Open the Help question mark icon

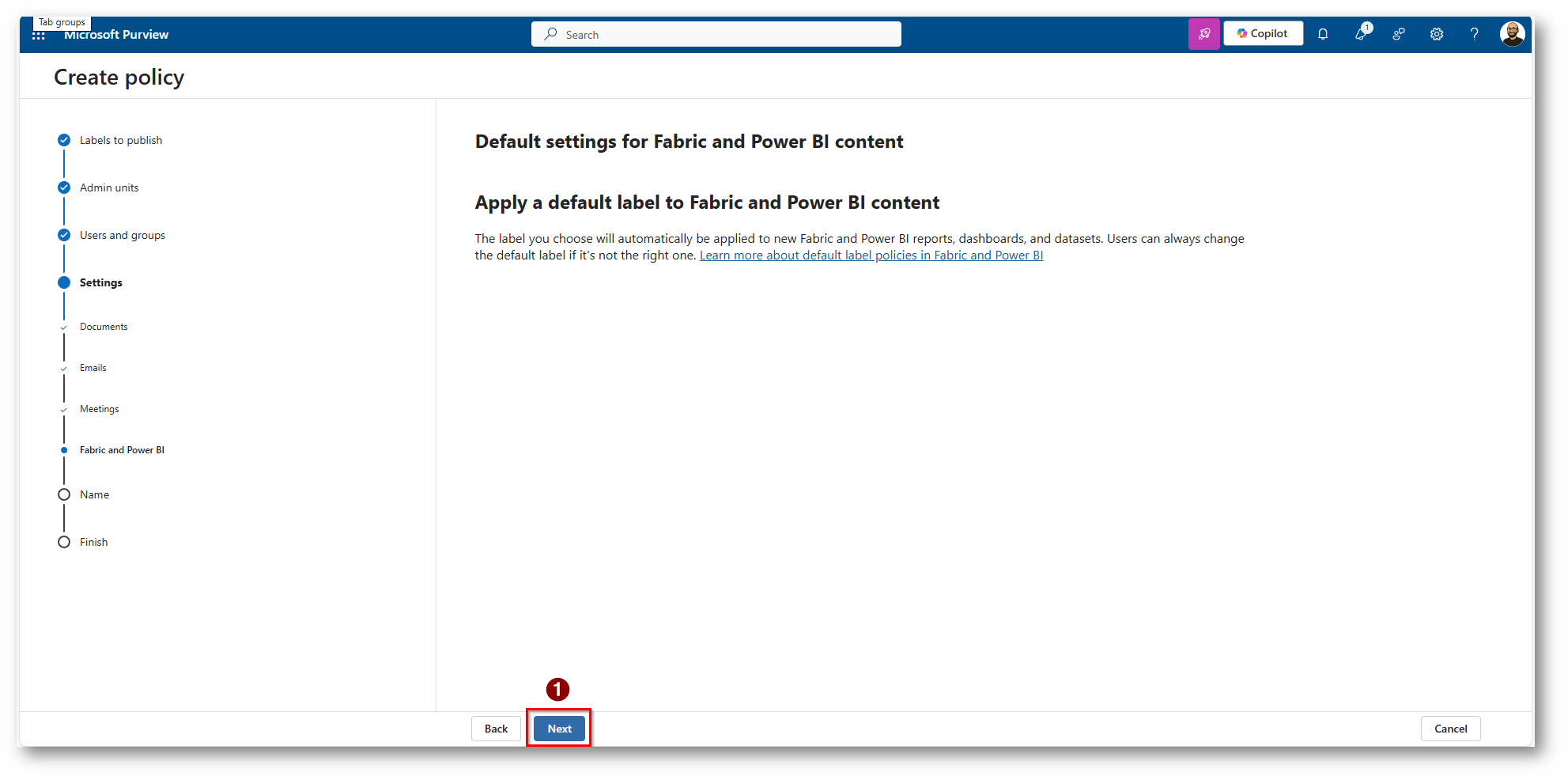click(1474, 34)
